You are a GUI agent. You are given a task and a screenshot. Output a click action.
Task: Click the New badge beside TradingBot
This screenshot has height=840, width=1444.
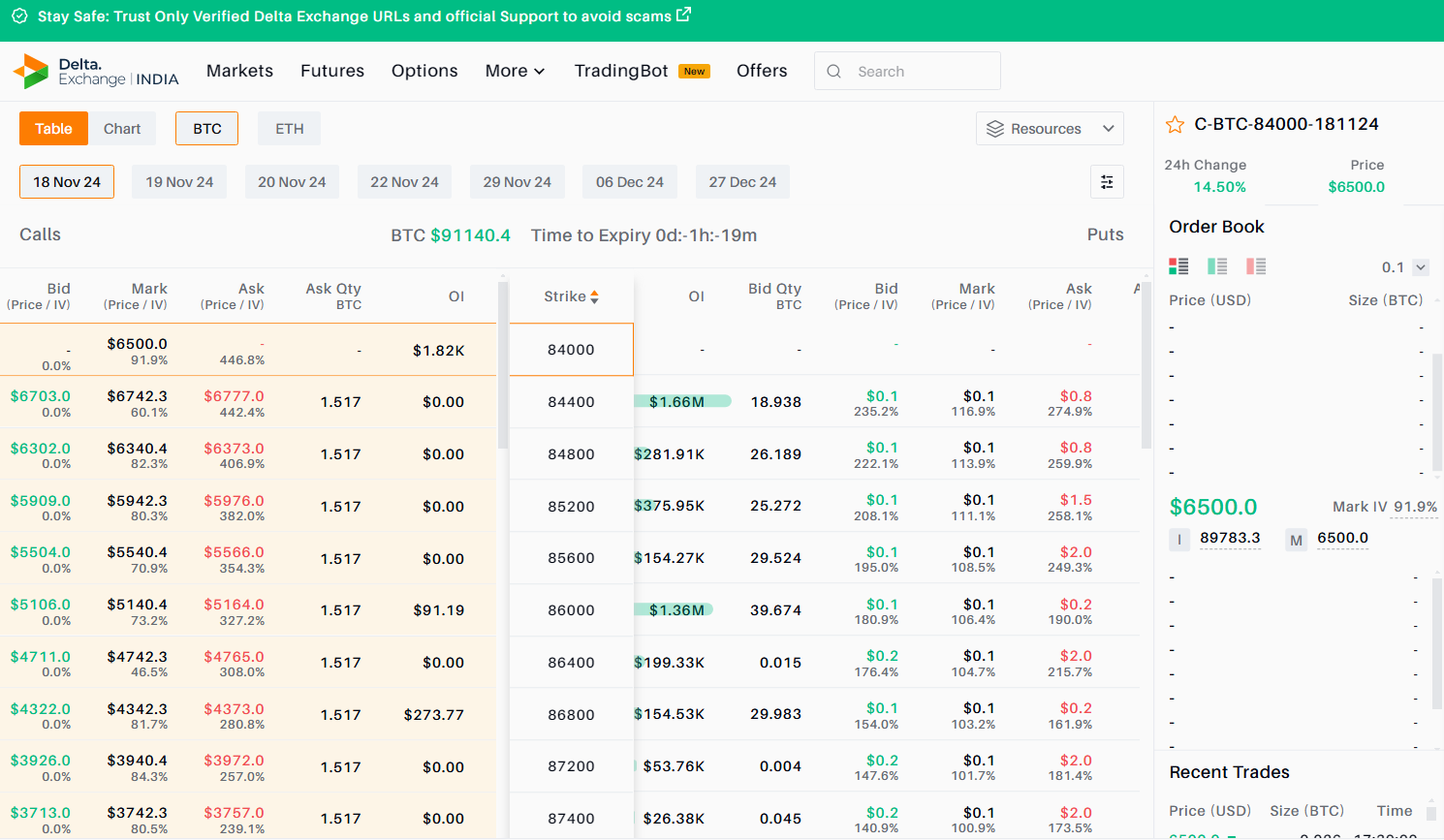click(694, 72)
